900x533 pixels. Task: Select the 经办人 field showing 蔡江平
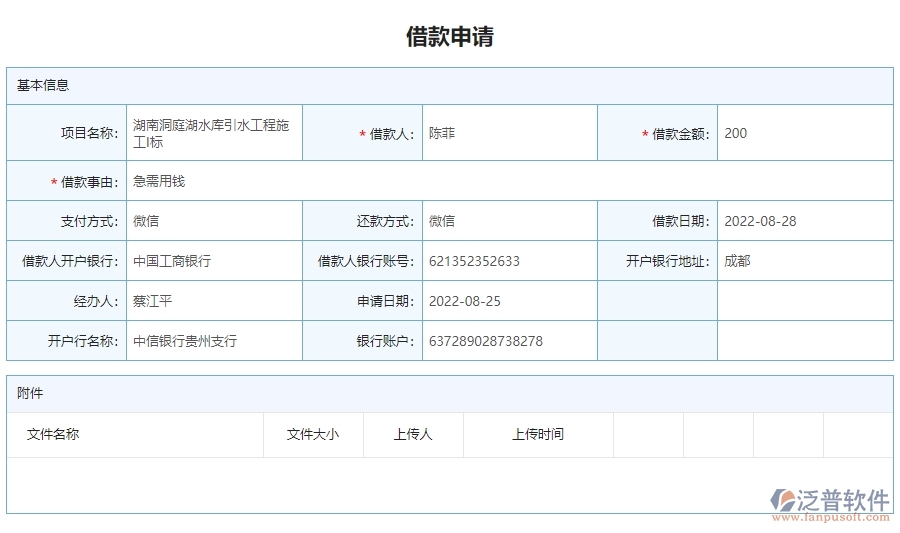pos(213,301)
